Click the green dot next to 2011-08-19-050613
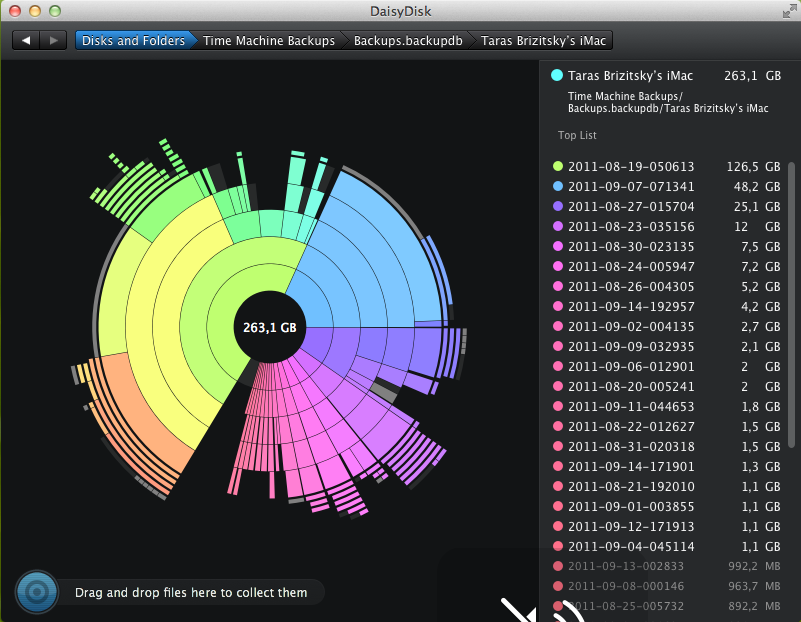This screenshot has height=622, width=801. pyautogui.click(x=558, y=166)
